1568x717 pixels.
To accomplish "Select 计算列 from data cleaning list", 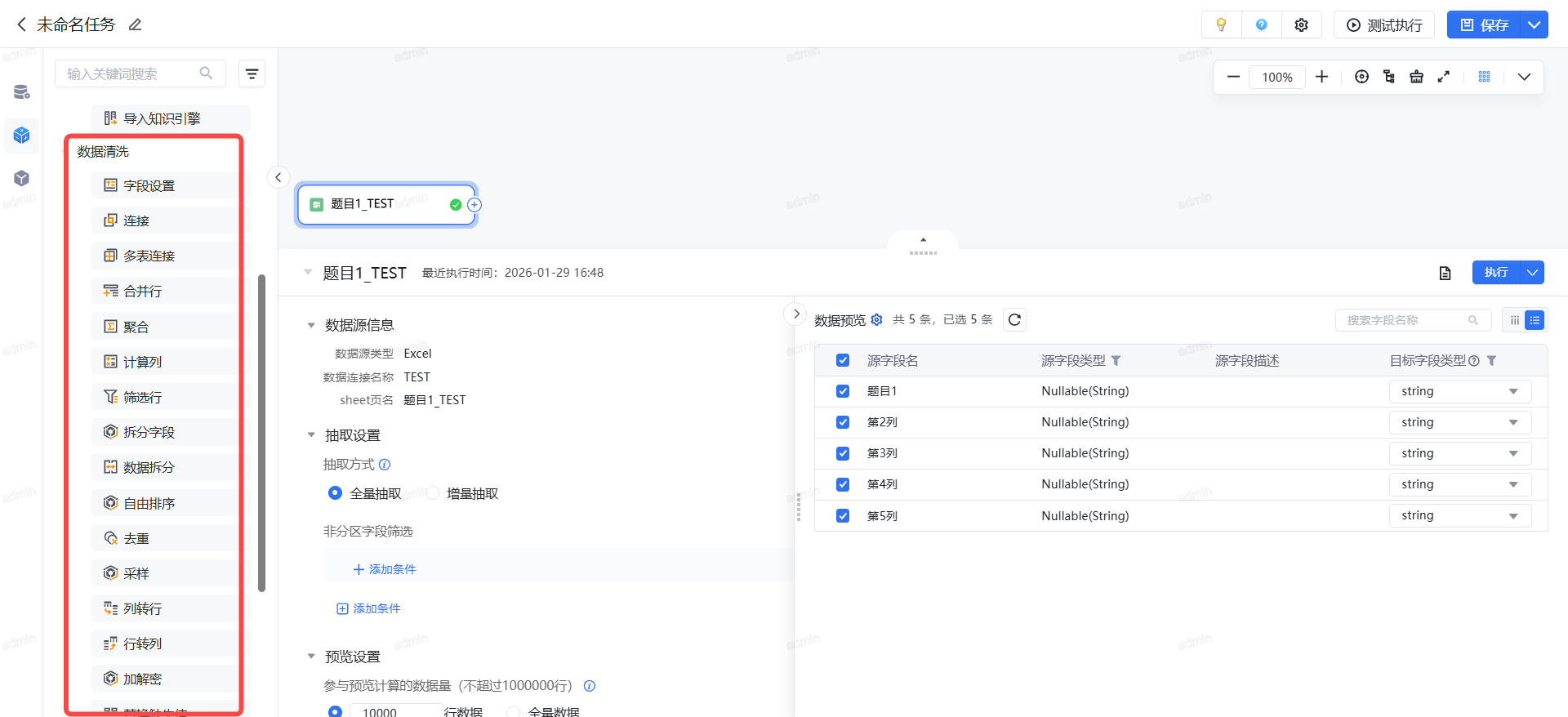I will pos(143,362).
